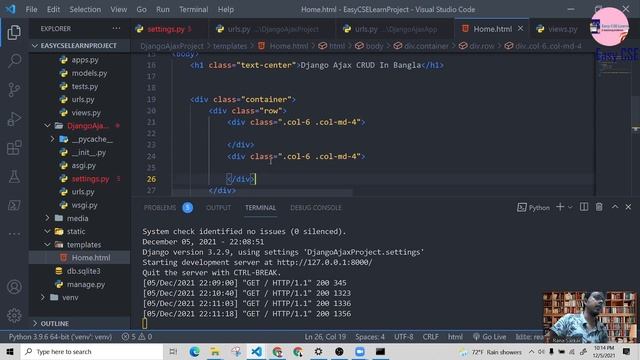Image resolution: width=640 pixels, height=360 pixels.
Task: Switch to the OUTPUT panel tab
Action: pyautogui.click(x=218, y=208)
